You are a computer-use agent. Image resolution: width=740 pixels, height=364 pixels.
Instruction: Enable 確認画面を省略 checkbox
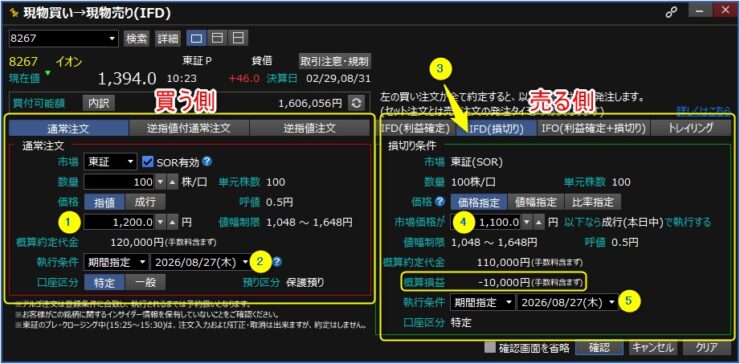pyautogui.click(x=491, y=347)
